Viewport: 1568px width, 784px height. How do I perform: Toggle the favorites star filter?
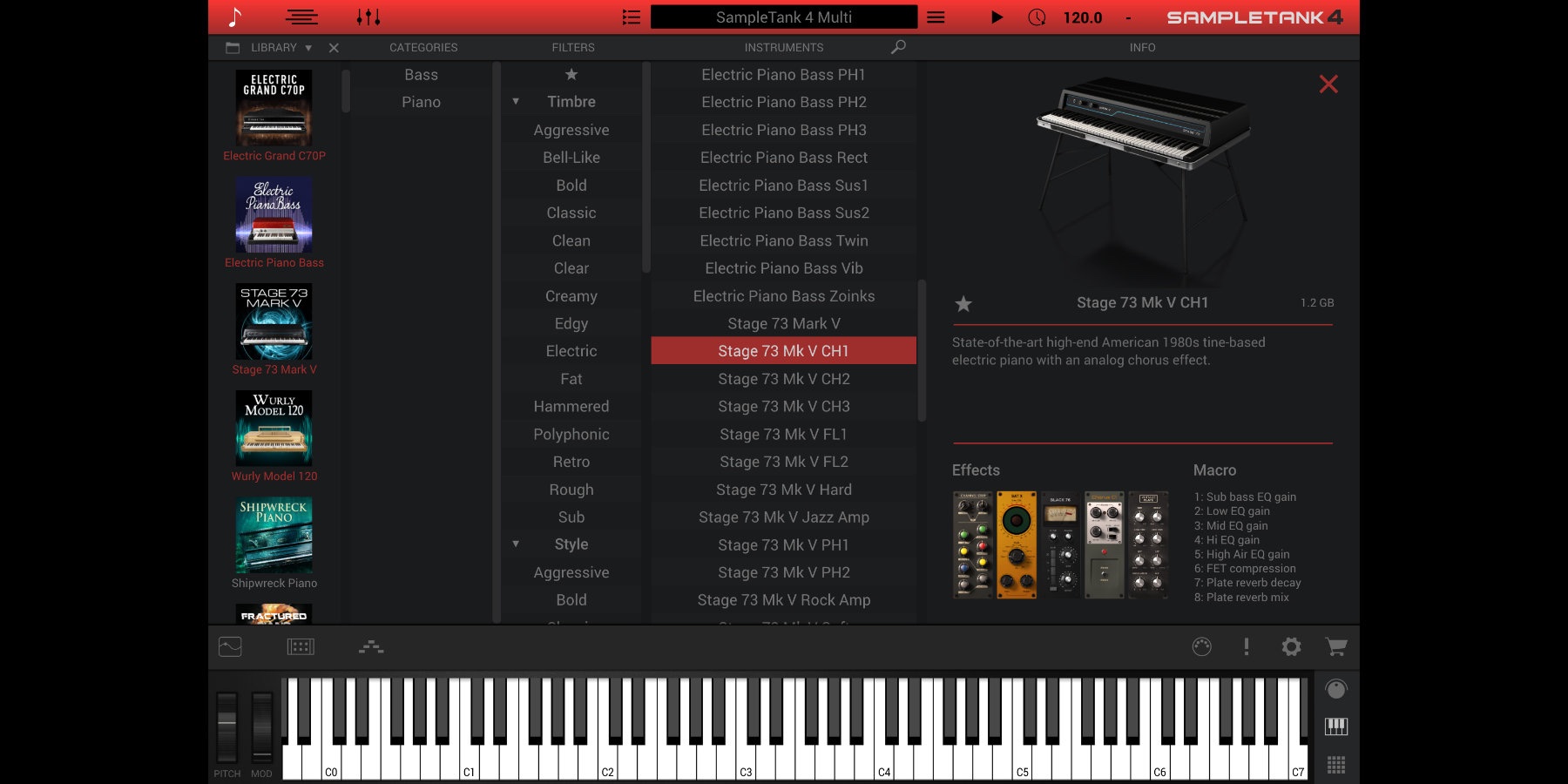pos(571,75)
